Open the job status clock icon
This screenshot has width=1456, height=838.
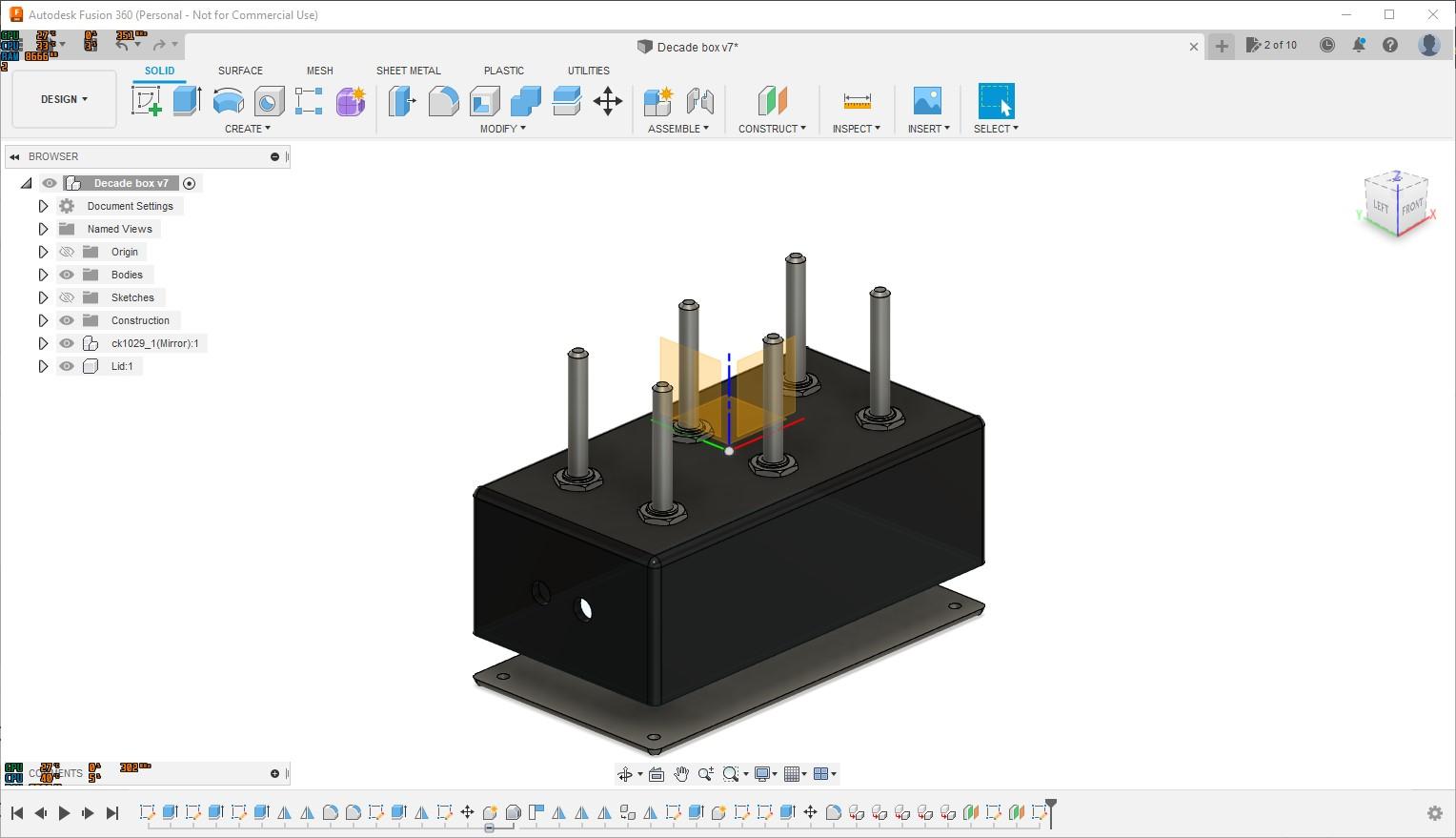point(1327,45)
